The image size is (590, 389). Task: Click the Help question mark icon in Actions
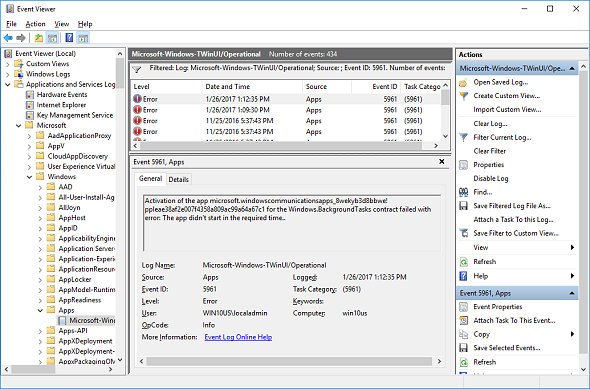click(x=464, y=276)
